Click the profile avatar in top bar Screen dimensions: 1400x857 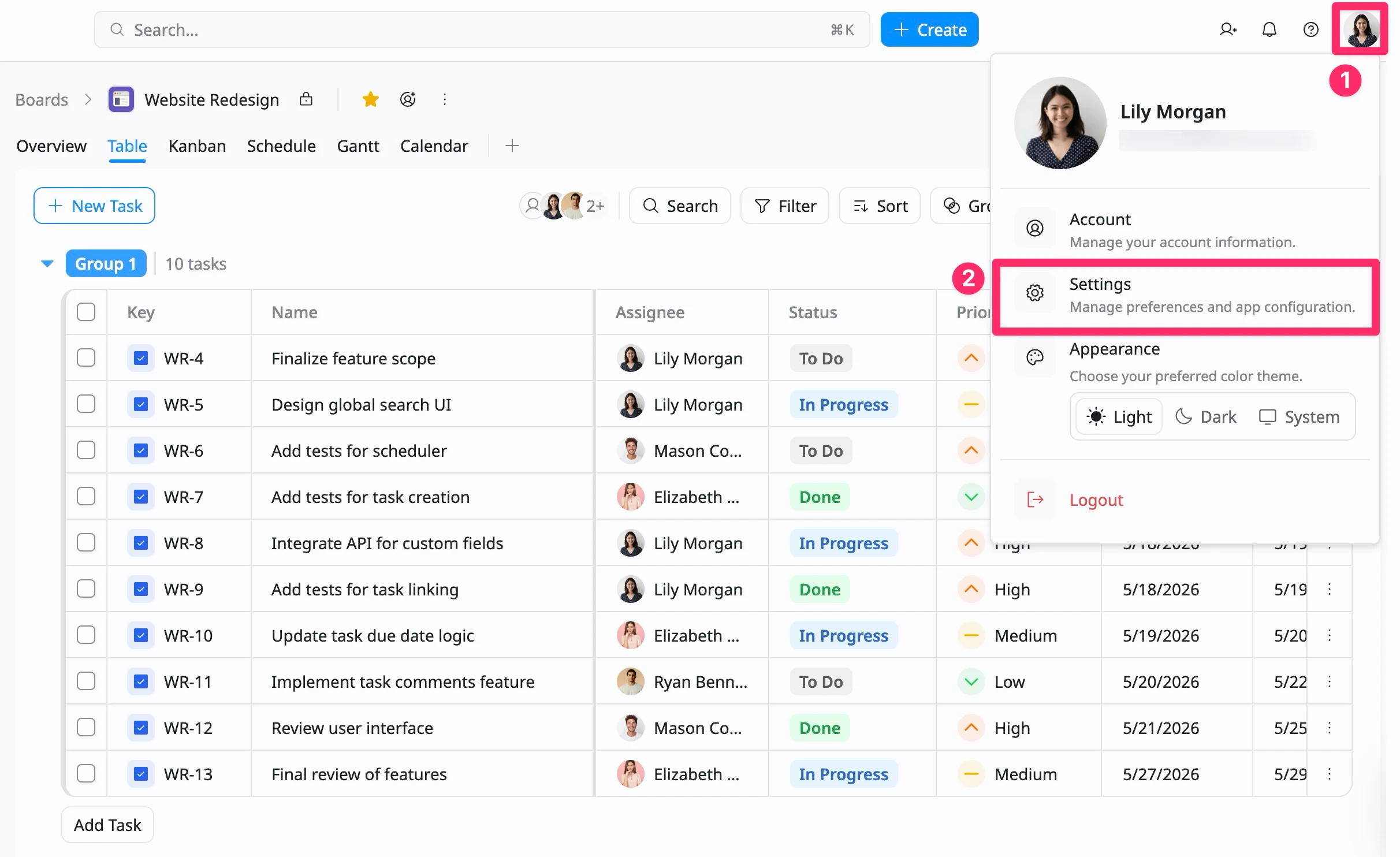[x=1361, y=29]
